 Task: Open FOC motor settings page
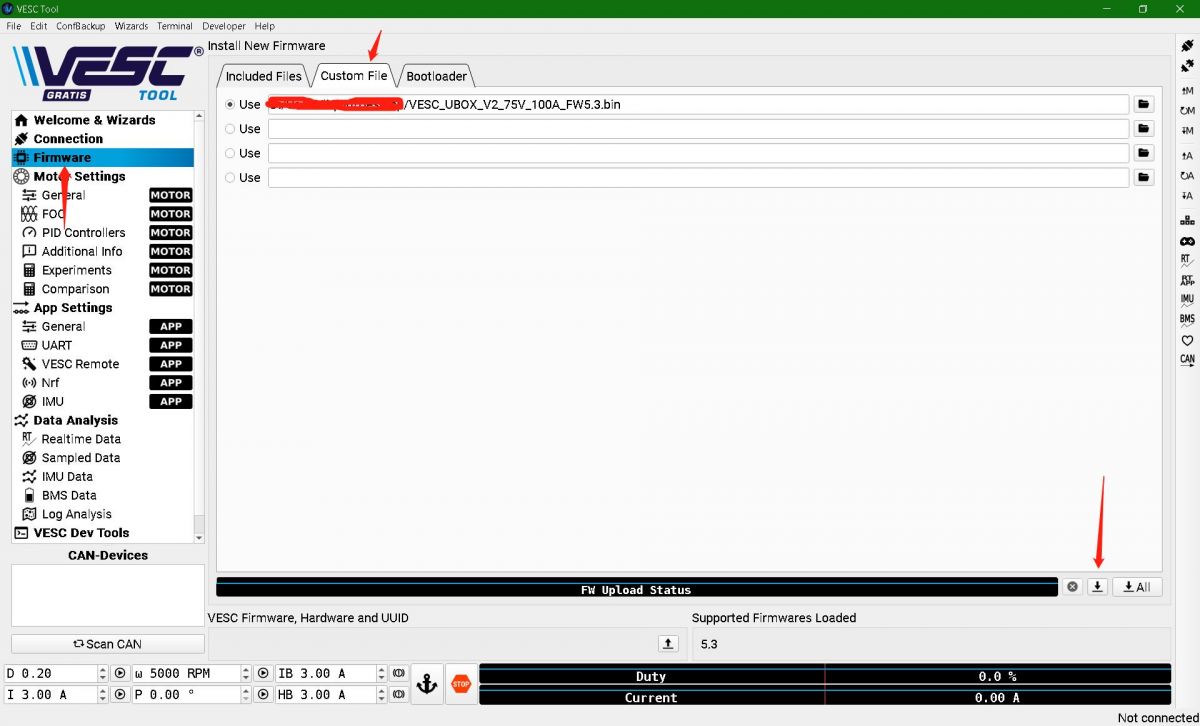click(x=53, y=214)
